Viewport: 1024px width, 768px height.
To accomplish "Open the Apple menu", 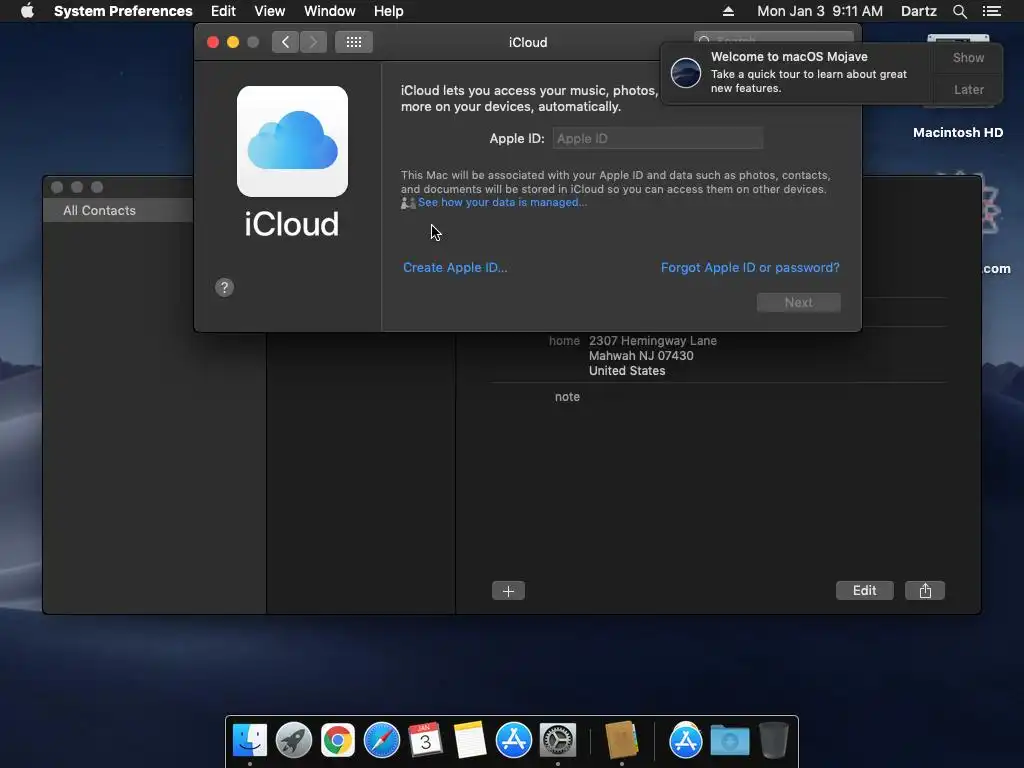I will (27, 11).
